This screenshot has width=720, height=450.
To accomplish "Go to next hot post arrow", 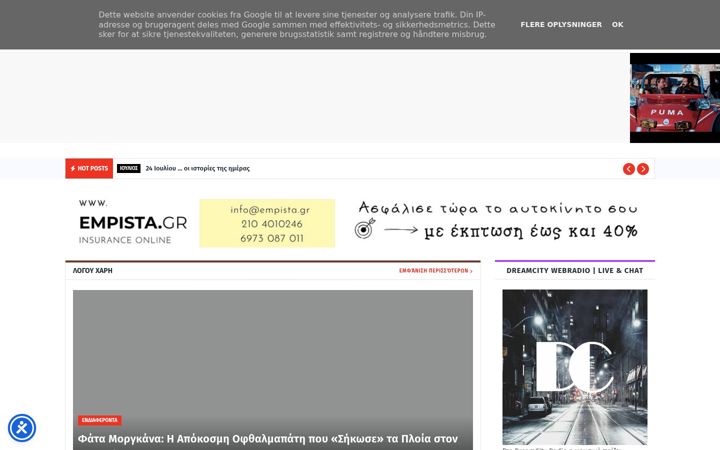I will coord(643,169).
